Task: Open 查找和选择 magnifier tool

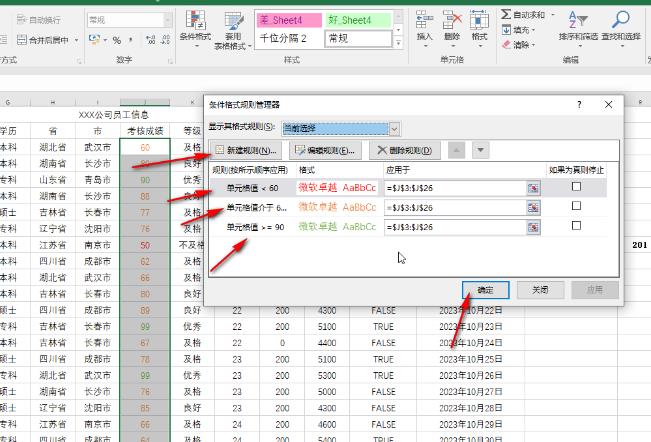Action: (x=621, y=28)
